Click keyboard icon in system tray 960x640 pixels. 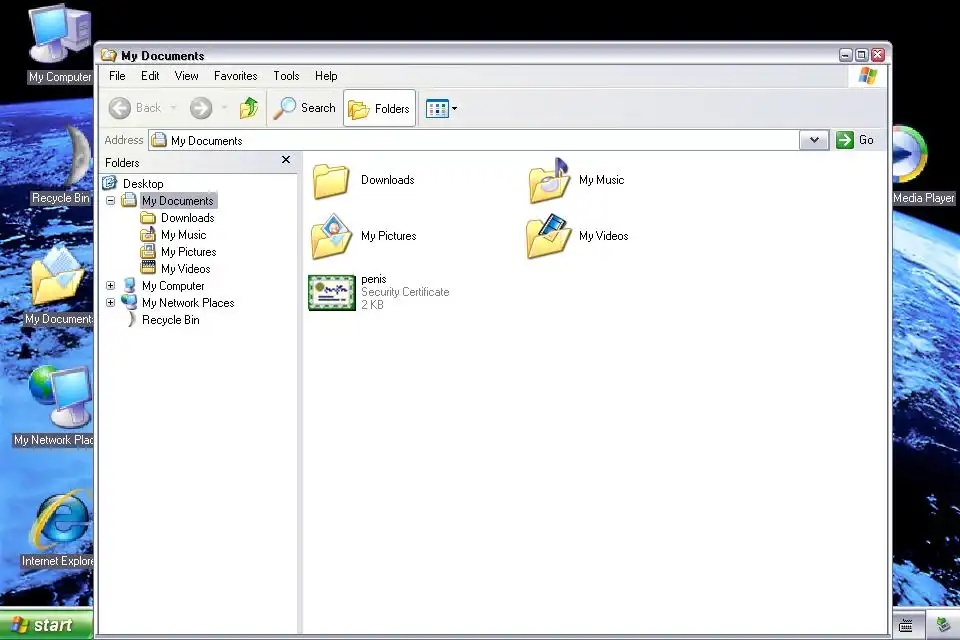[906, 625]
